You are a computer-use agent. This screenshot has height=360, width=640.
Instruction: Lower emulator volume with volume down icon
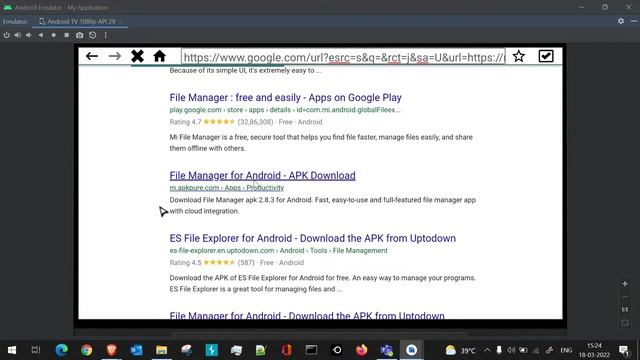coord(29,35)
